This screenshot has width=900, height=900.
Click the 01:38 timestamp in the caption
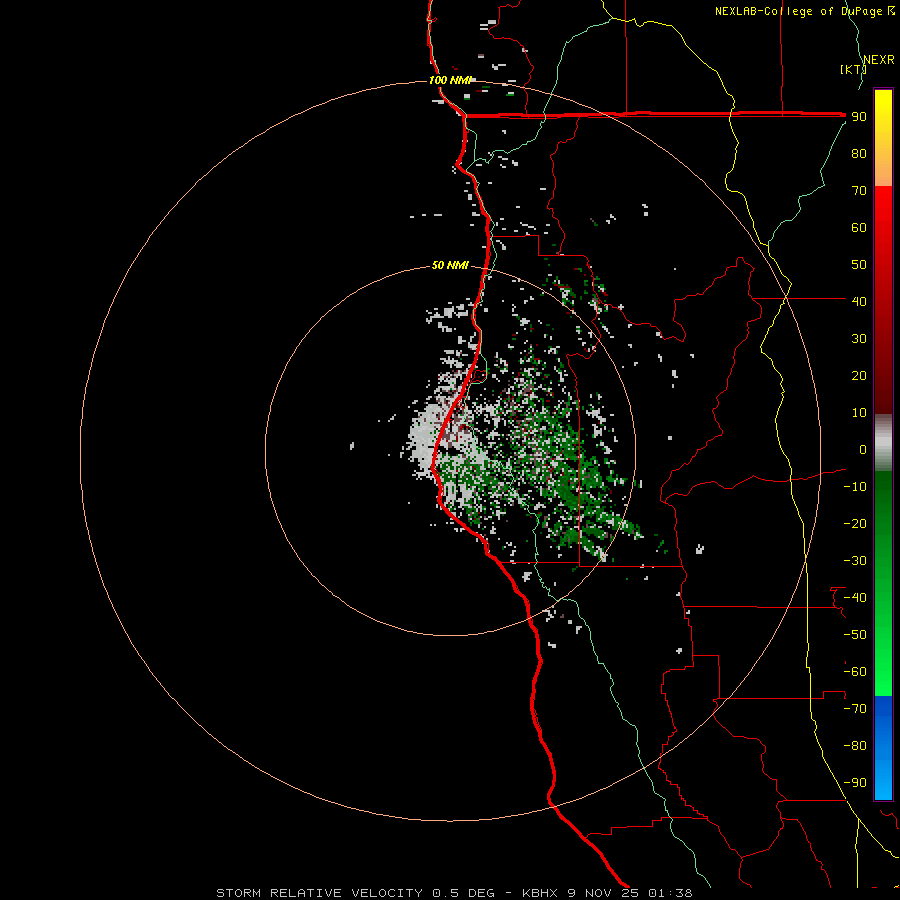(x=670, y=893)
